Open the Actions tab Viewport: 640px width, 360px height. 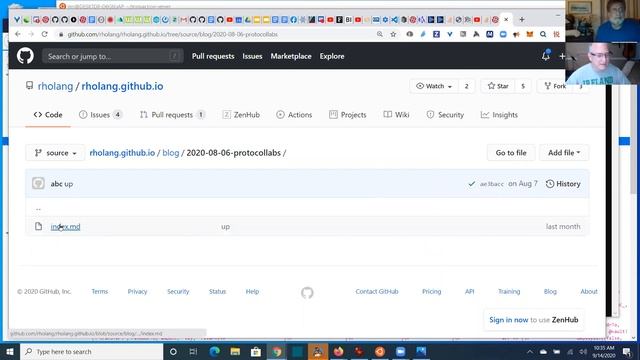[294, 115]
